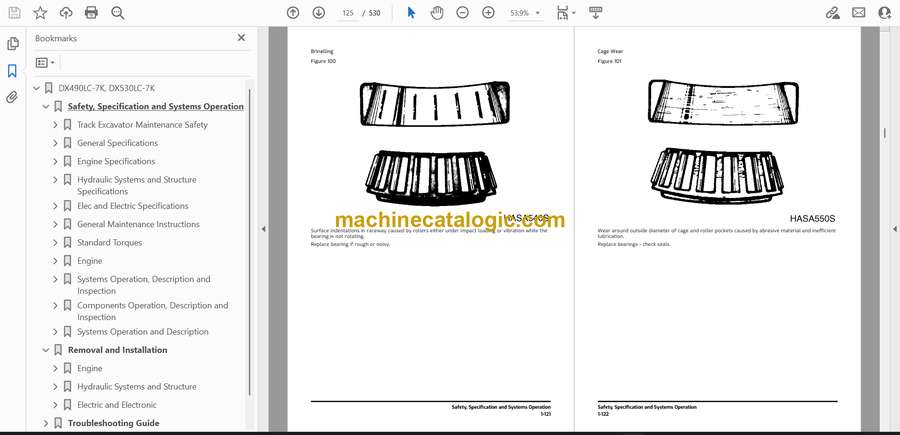Expand Systems Operation, Description and Inspection
Image resolution: width=900 pixels, height=435 pixels.
(x=55, y=279)
